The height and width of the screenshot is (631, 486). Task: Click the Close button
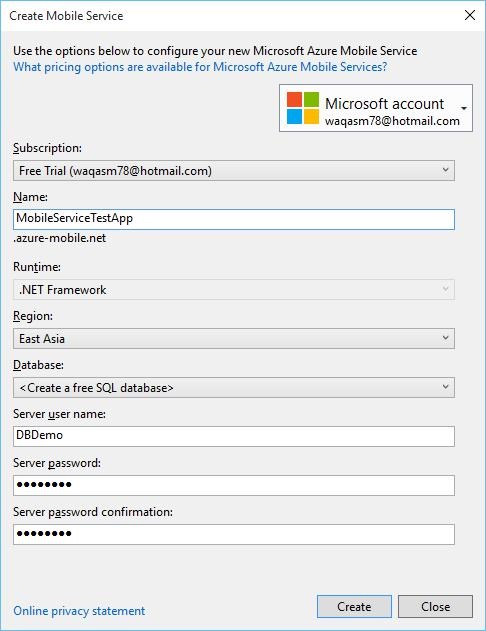(435, 606)
